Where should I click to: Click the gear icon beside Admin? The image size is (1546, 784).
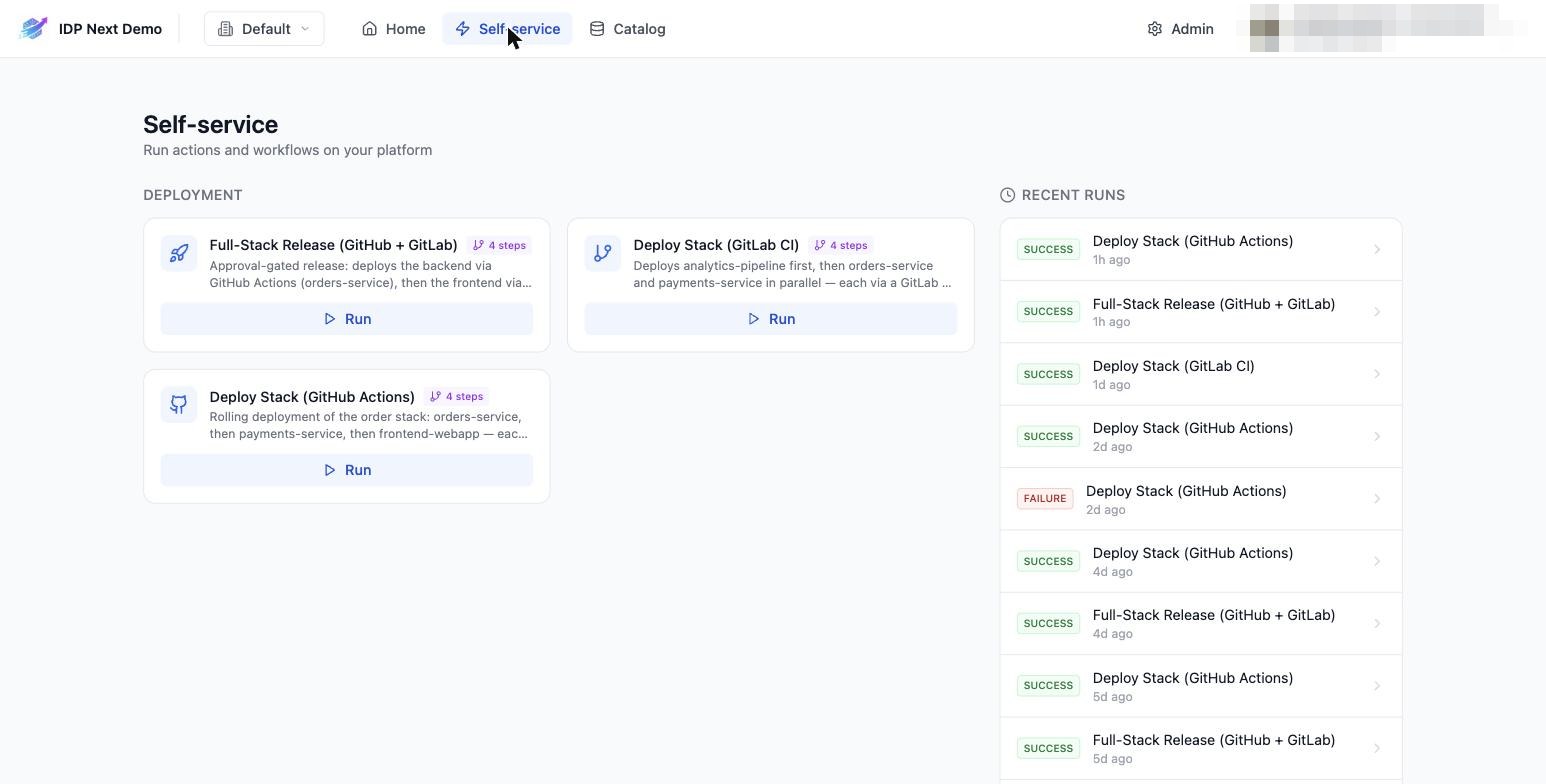1155,29
